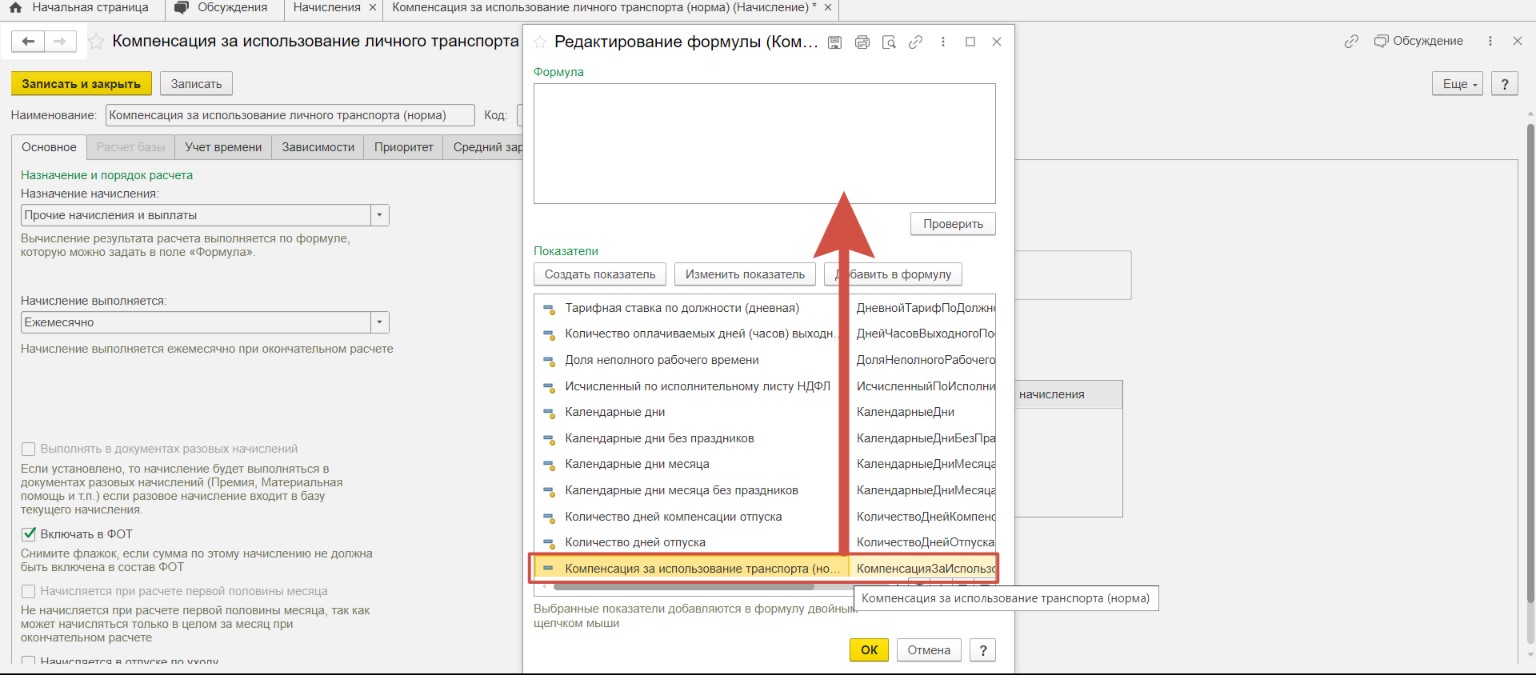Click the print icon in formula dialog
The height and width of the screenshot is (675, 1536).
coord(862,42)
